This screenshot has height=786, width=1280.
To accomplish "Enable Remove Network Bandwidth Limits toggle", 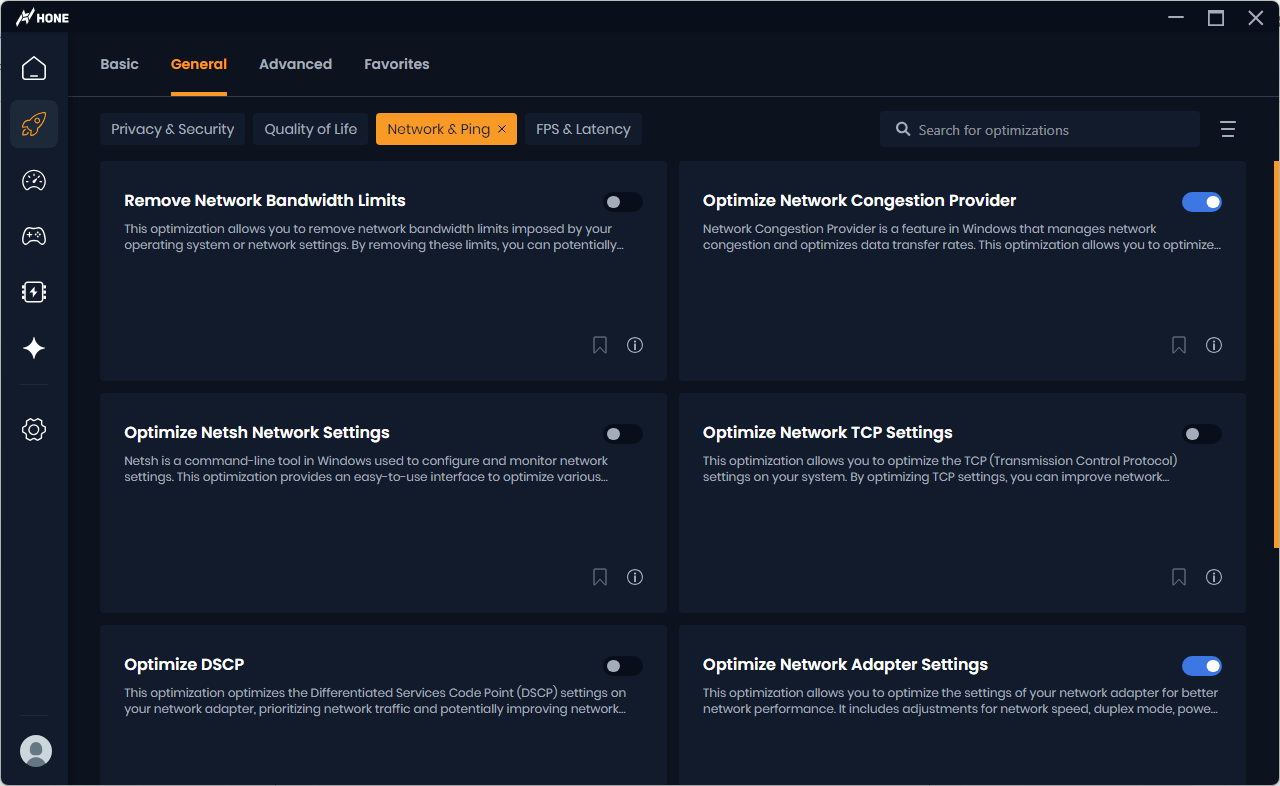I will pos(622,202).
